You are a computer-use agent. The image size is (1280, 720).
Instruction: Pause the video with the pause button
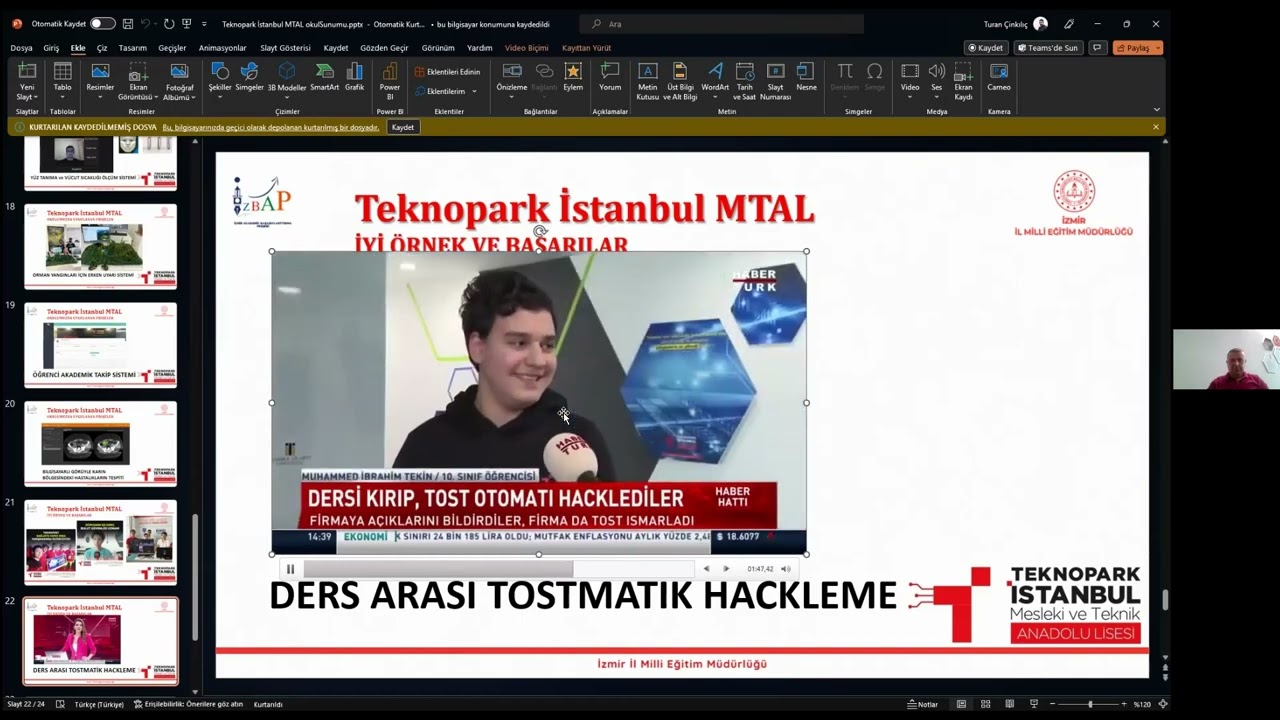[290, 569]
